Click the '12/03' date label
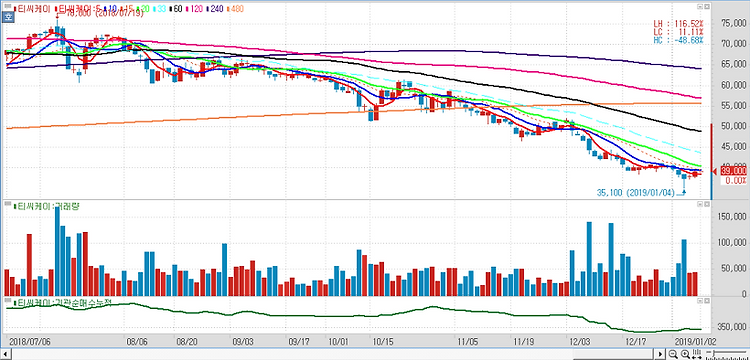 coord(580,342)
